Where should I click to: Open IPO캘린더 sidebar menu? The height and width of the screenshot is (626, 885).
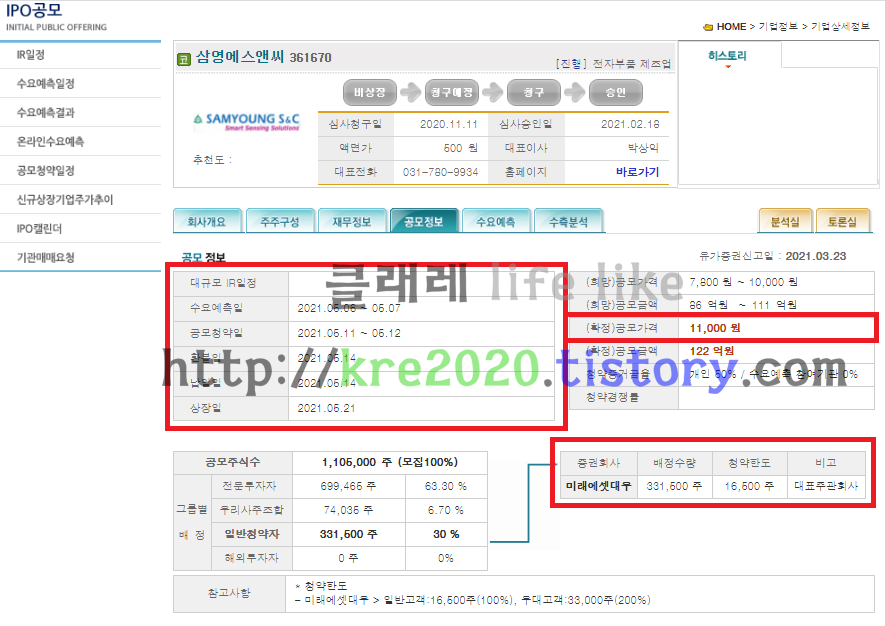coord(39,229)
